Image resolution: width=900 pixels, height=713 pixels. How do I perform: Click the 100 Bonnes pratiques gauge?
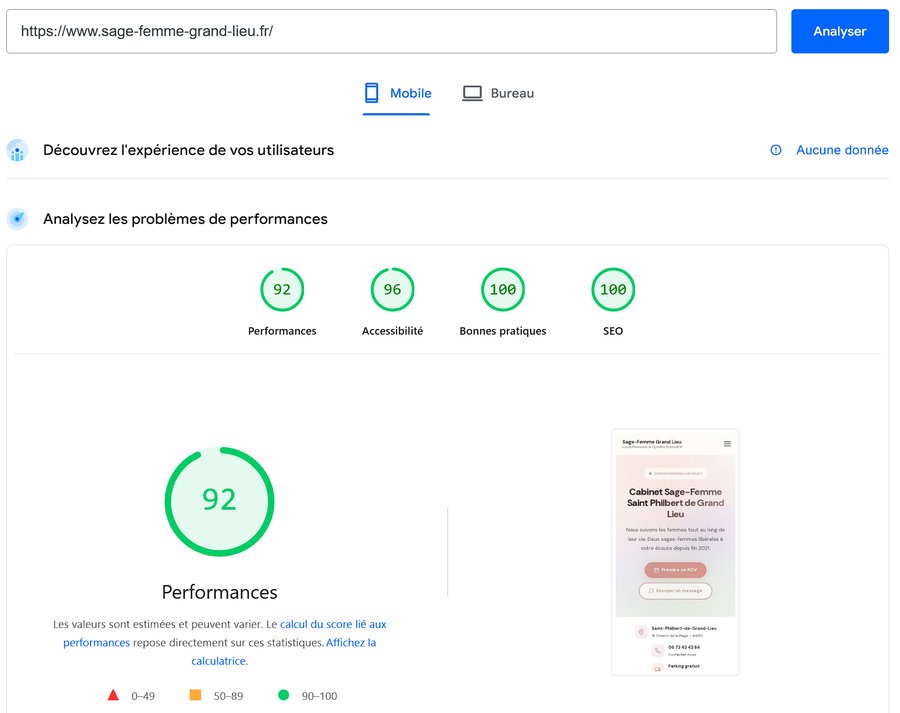click(x=502, y=289)
